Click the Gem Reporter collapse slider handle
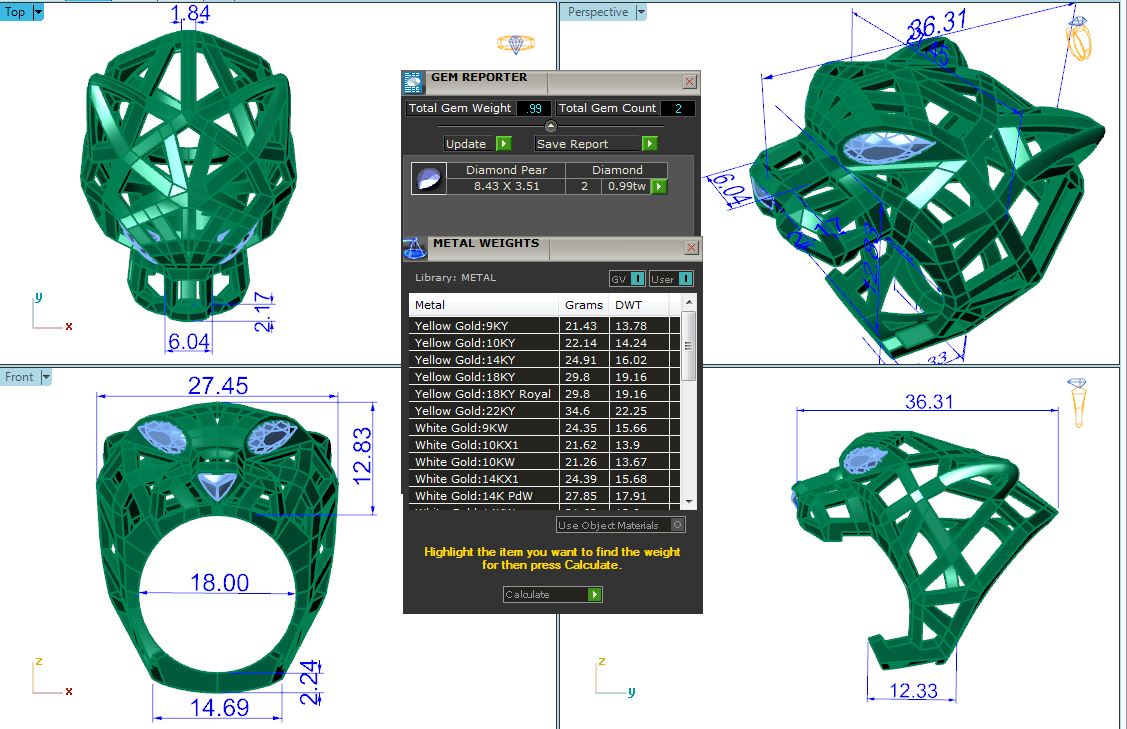 click(551, 126)
